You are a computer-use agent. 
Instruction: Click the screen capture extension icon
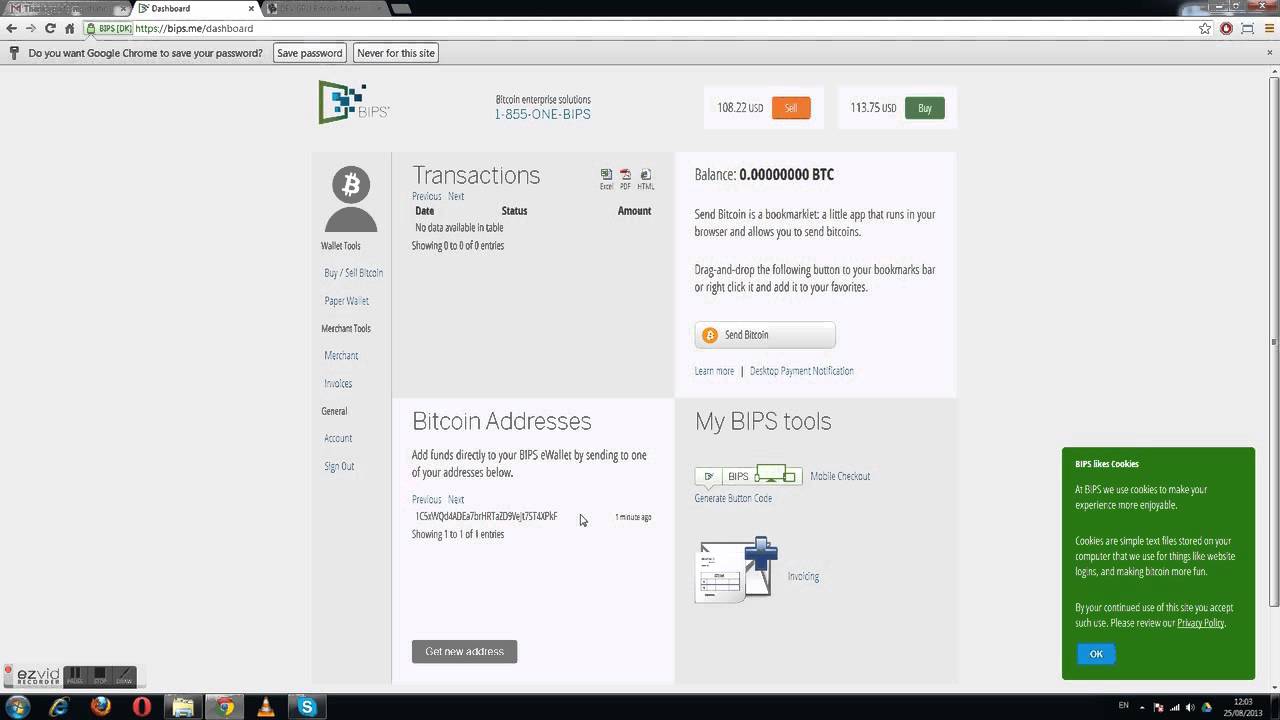[x=1247, y=28]
